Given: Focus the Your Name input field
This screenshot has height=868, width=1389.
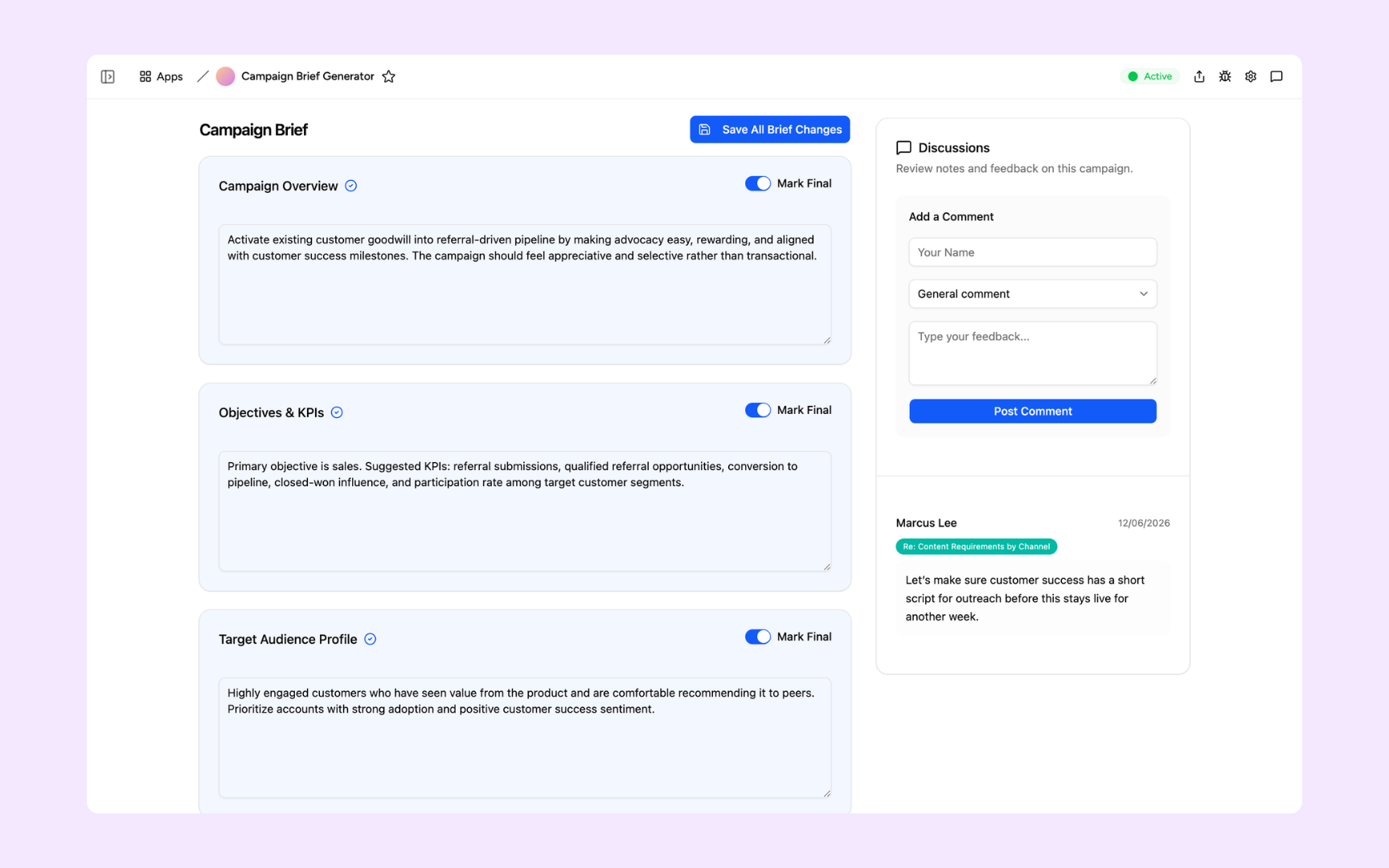Looking at the screenshot, I should tap(1033, 252).
